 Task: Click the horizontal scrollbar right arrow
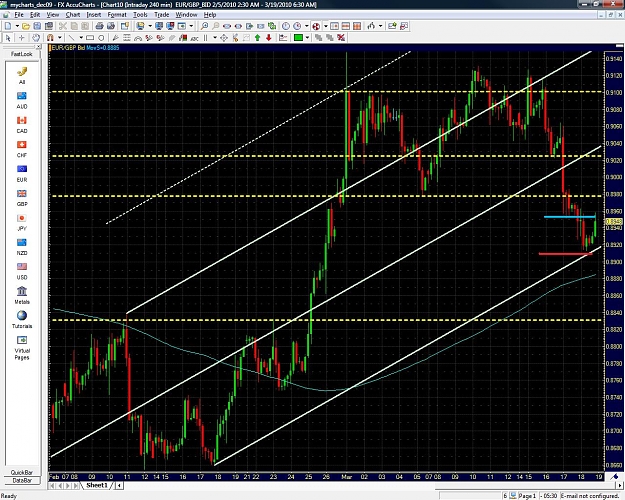point(620,485)
